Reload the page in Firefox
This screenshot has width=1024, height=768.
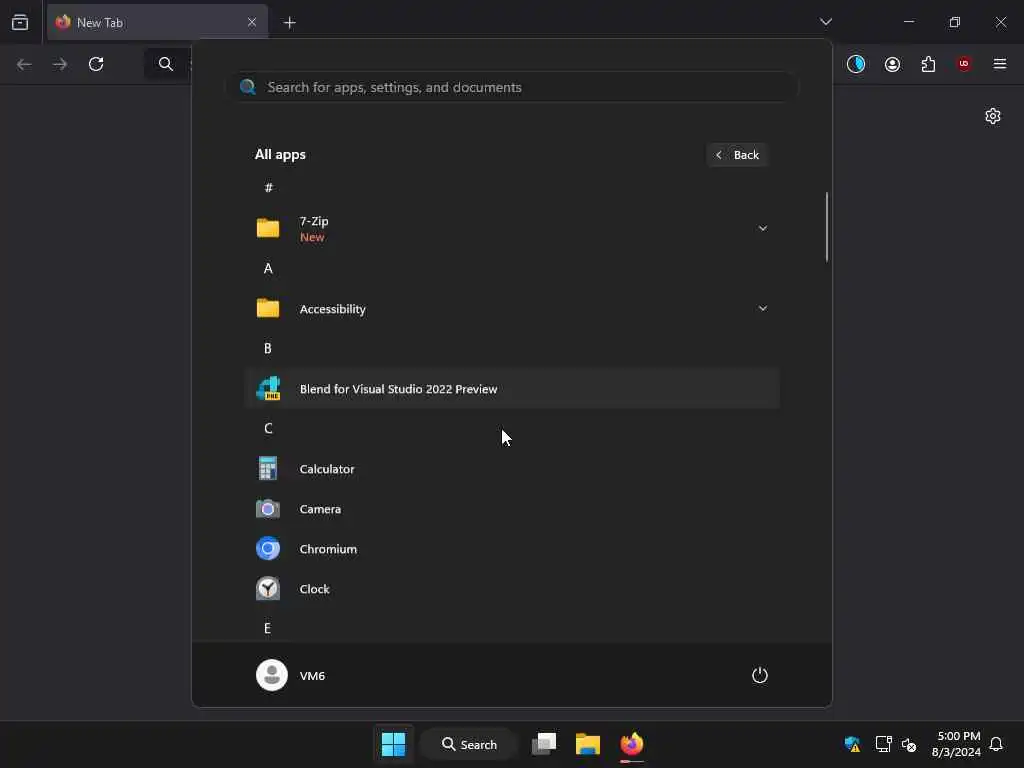click(x=96, y=64)
